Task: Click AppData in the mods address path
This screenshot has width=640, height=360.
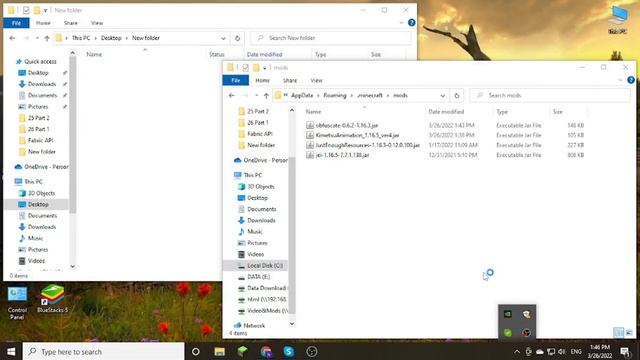Action: click(302, 96)
